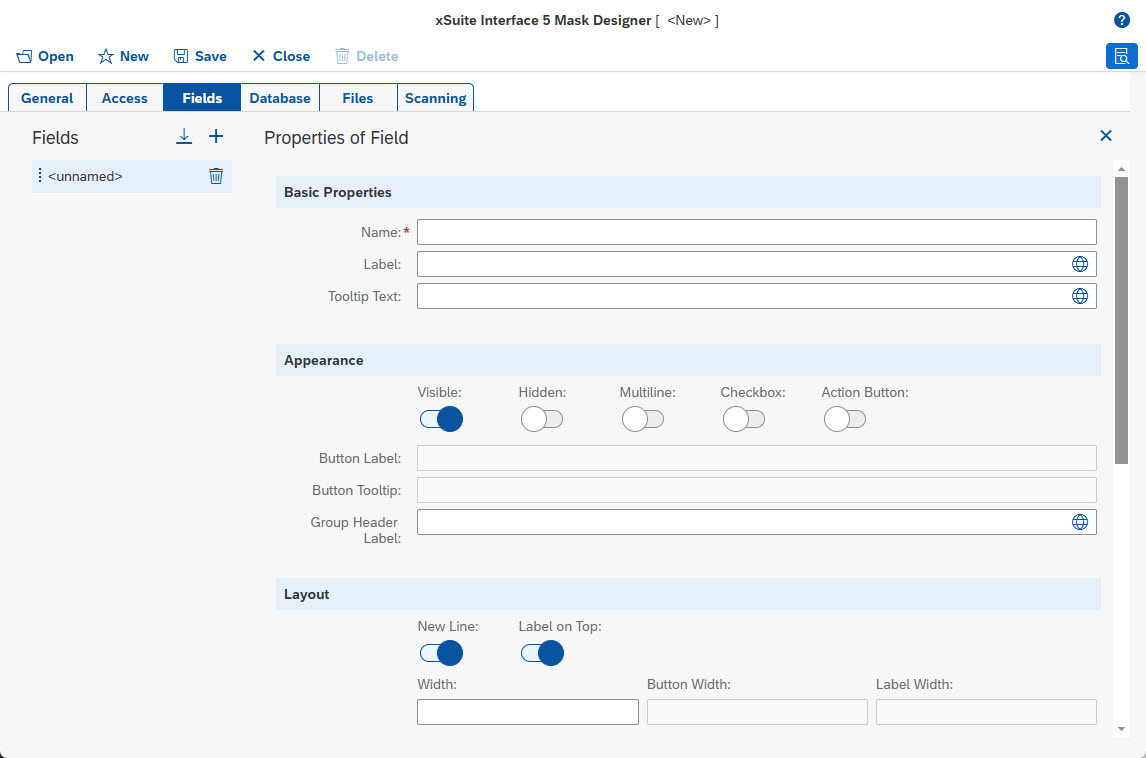Open translation globe for Tooltip Text field
1146x758 pixels.
coord(1080,296)
